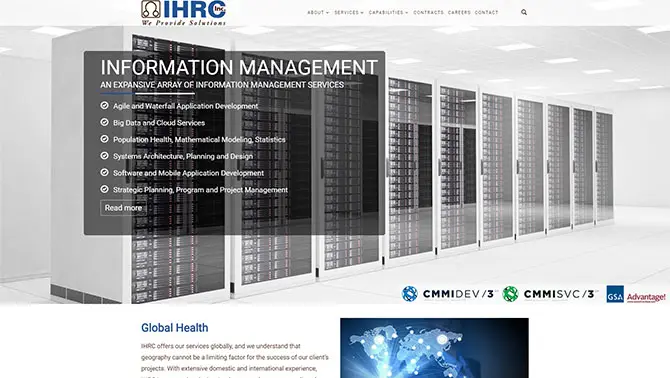
Task: Open the GSA Advantage logo
Action: tap(636, 294)
